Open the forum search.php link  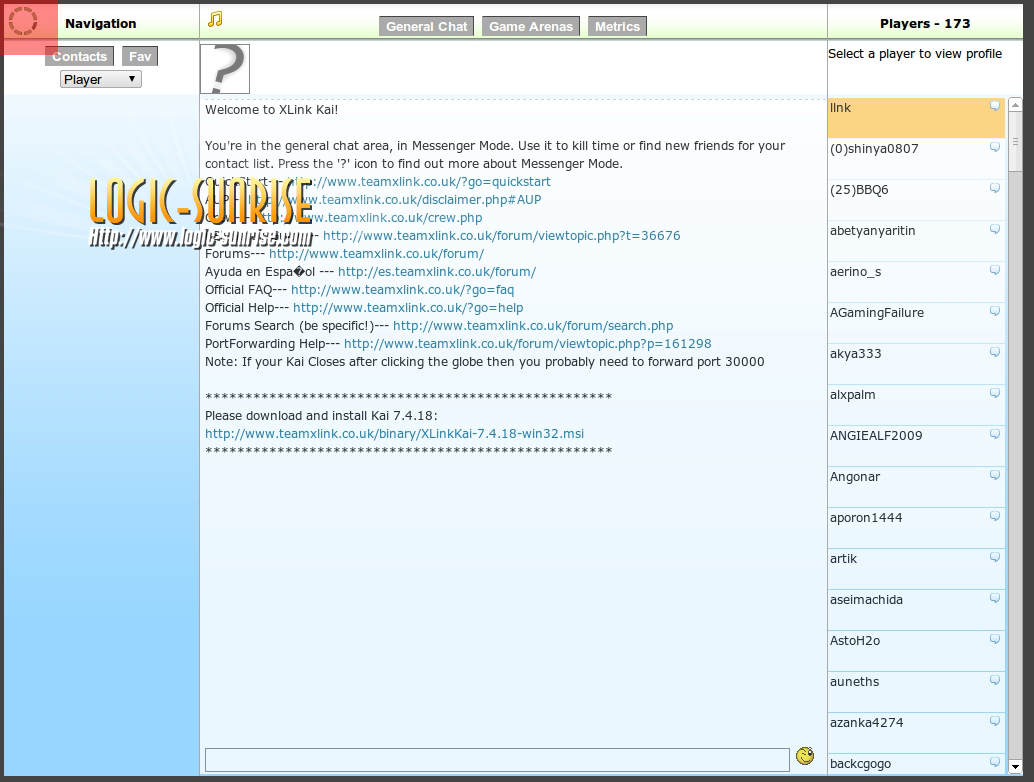point(533,325)
